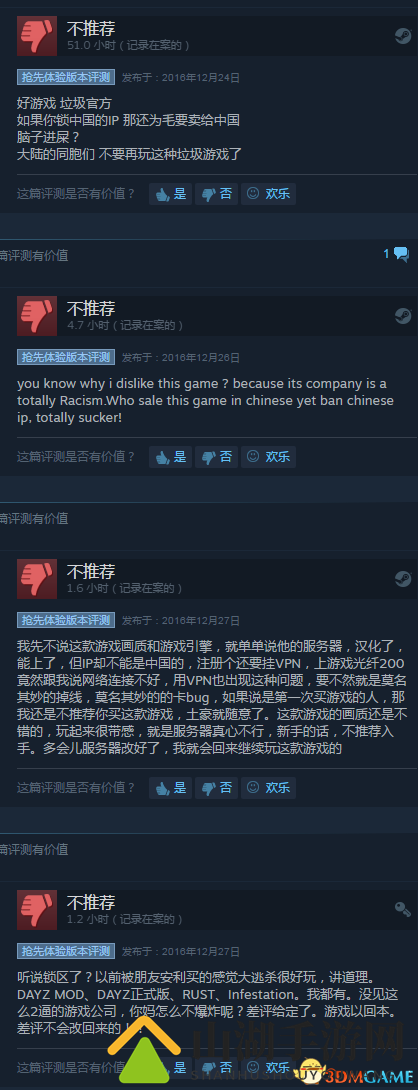Mark the first review as 欢乐 (funny)
Screen dimensions: 418x1090
coord(268,194)
